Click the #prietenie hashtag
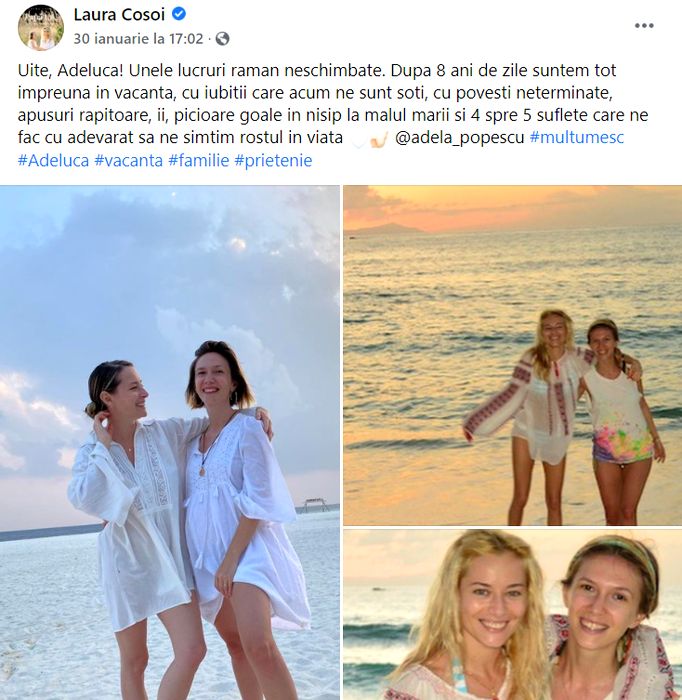 pos(273,160)
